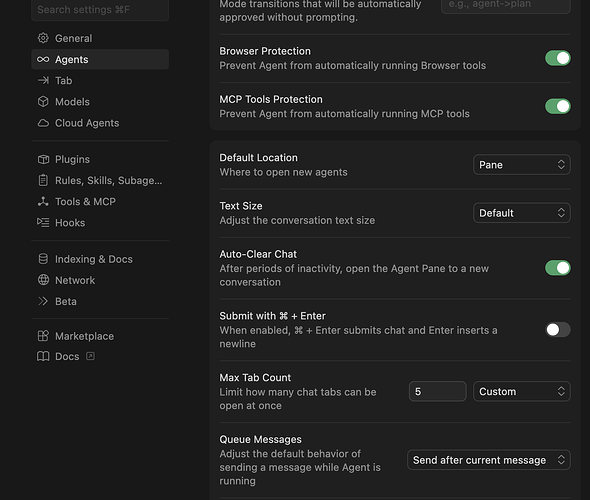Click the Default Location label
Image resolution: width=590 pixels, height=500 pixels.
pos(259,158)
